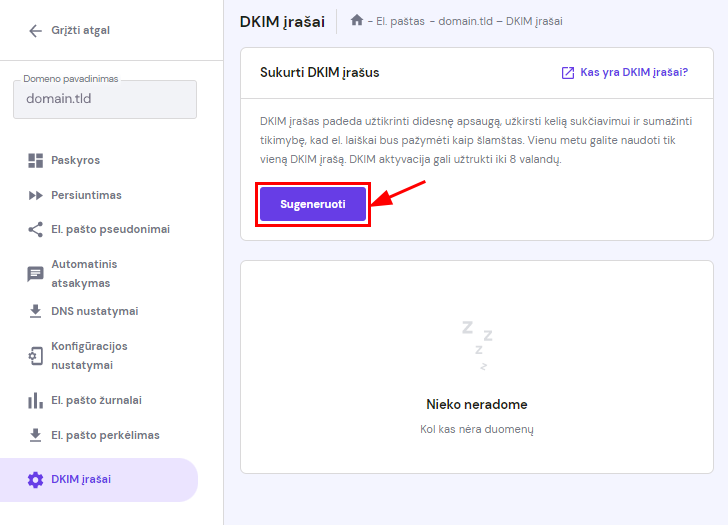Image resolution: width=728 pixels, height=525 pixels.
Task: Click the DKIM įrašai gear icon
Action: (x=36, y=479)
